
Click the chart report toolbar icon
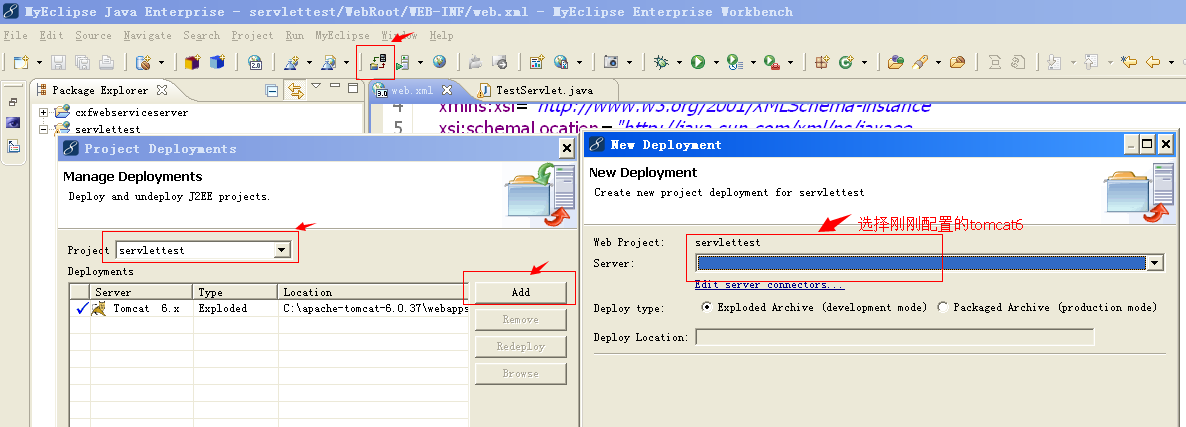536,63
